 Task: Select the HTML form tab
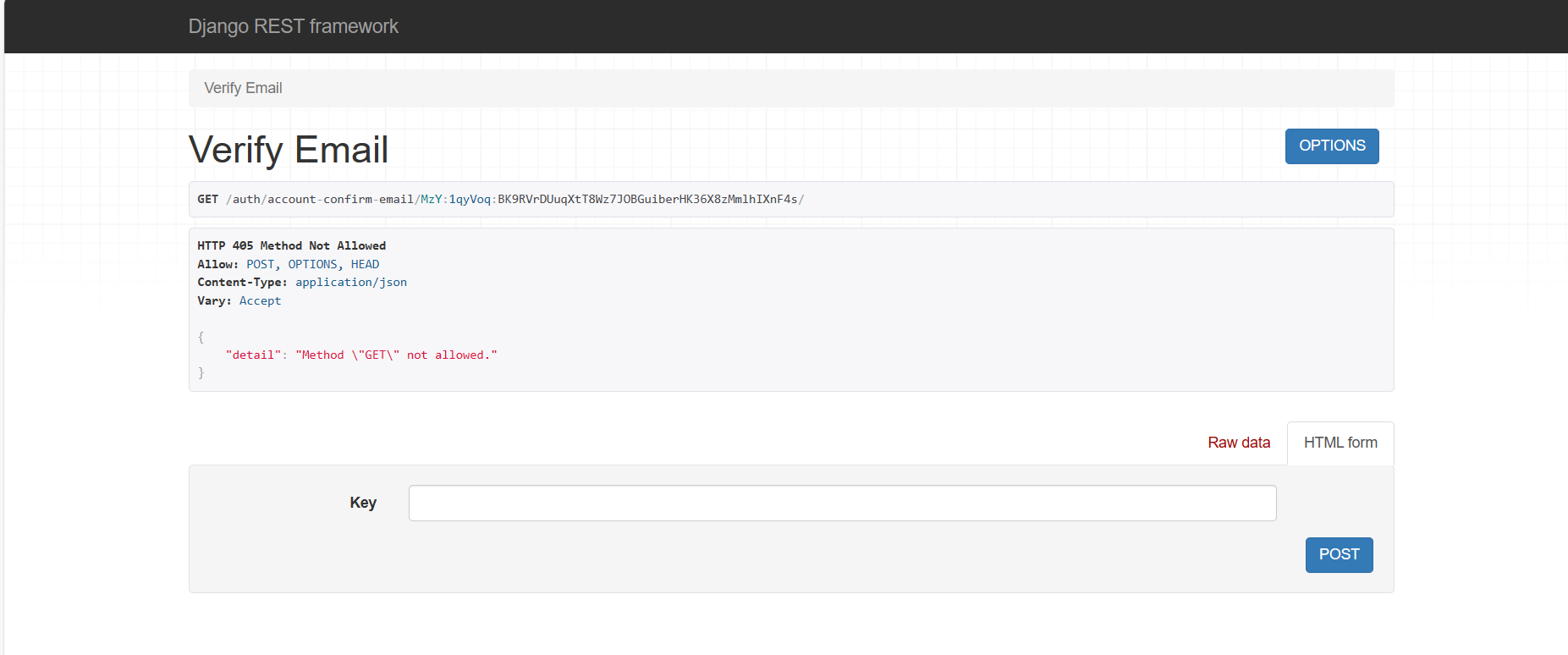(x=1340, y=443)
